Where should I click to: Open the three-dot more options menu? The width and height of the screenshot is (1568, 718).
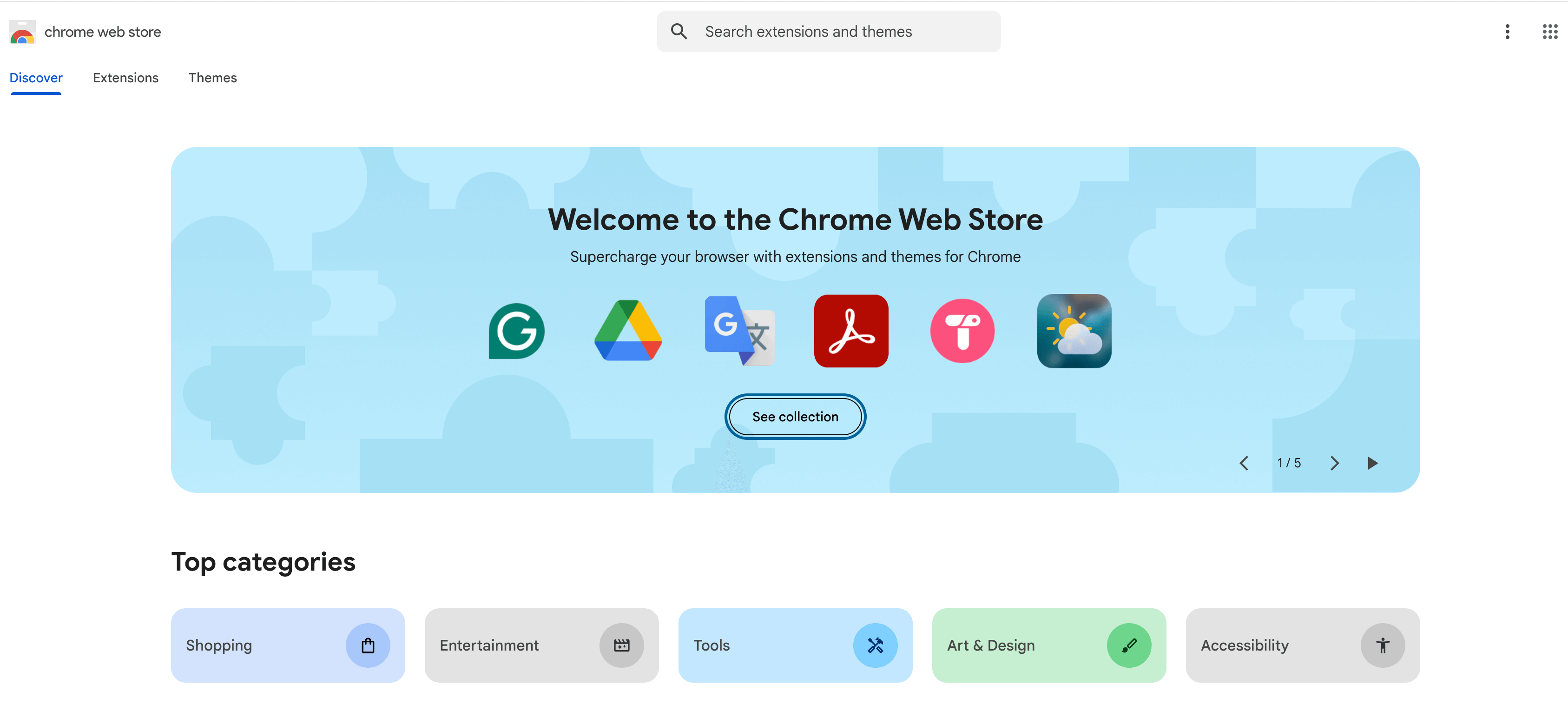coord(1507,32)
